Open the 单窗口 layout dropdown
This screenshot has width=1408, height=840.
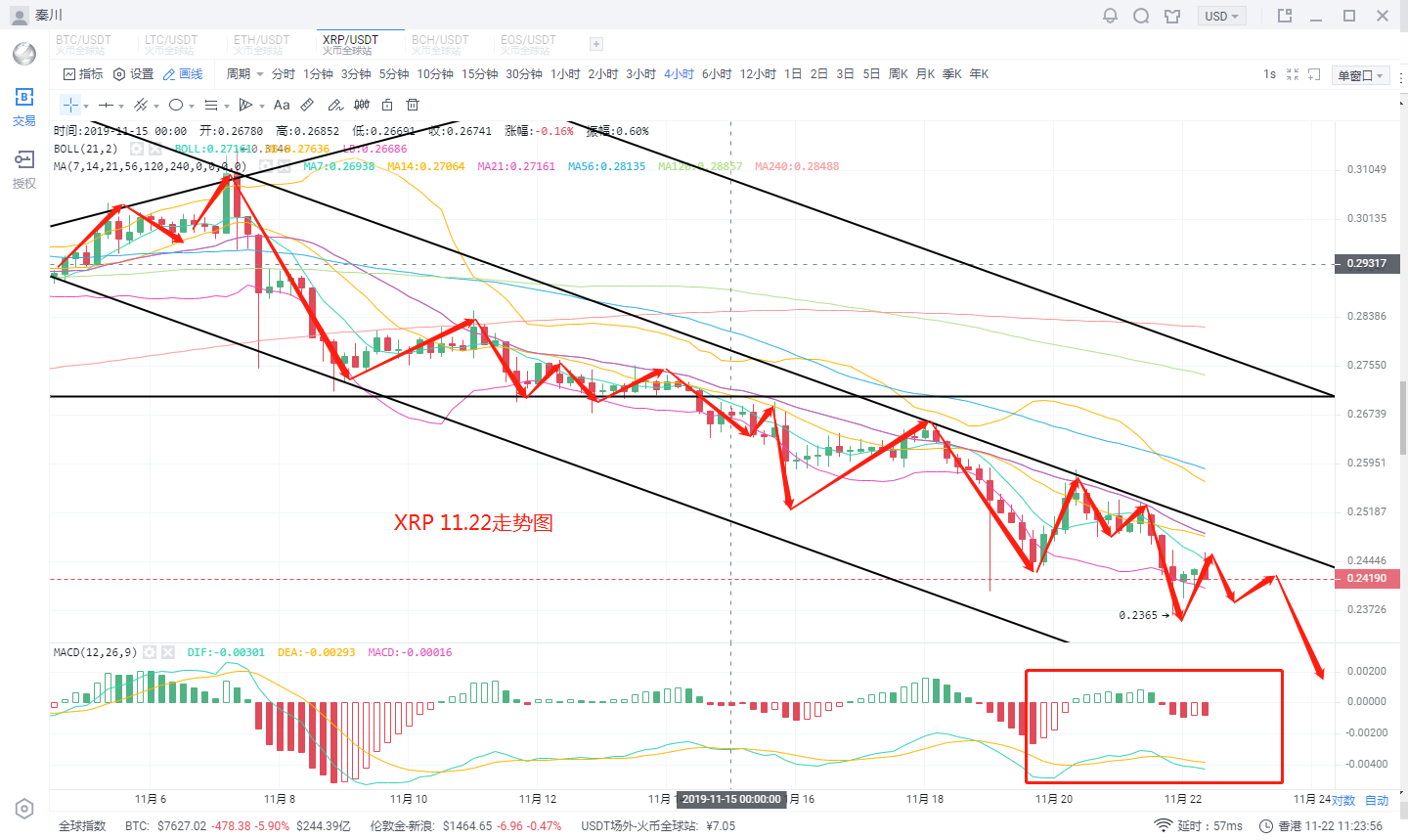[1361, 75]
